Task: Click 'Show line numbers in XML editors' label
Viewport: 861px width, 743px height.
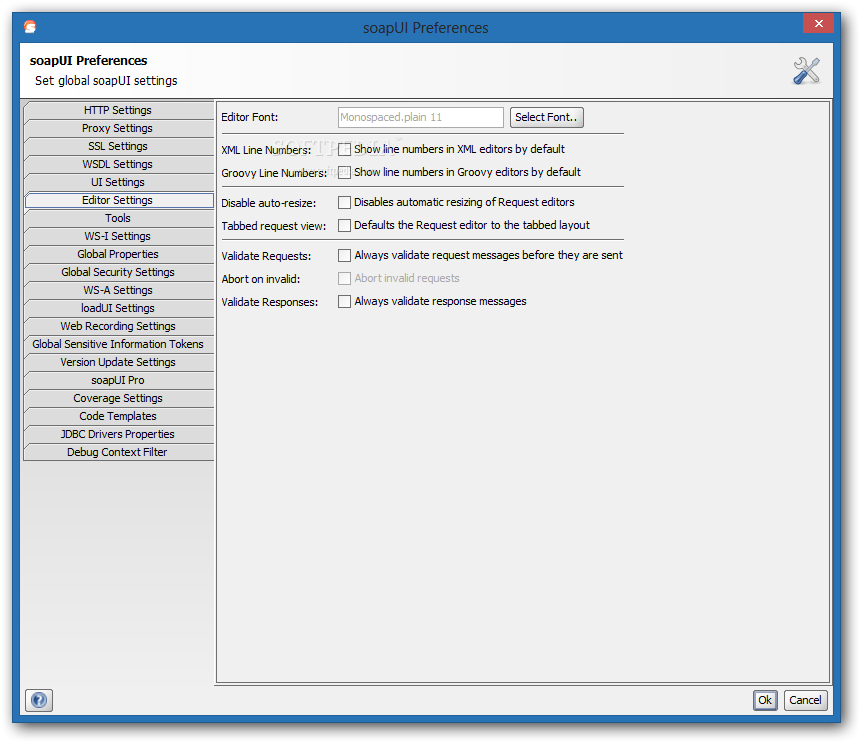Action: point(459,149)
